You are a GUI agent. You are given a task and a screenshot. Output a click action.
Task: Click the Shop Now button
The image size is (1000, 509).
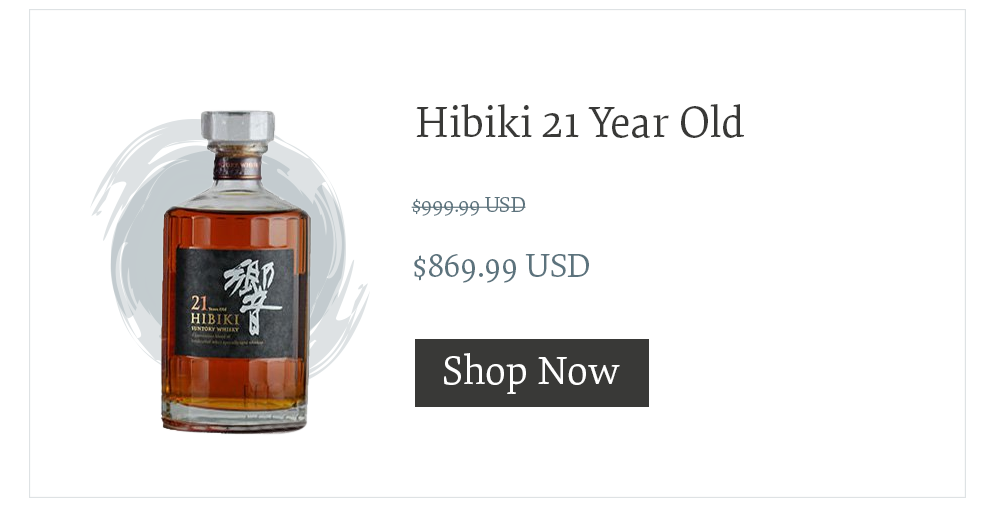pos(531,373)
